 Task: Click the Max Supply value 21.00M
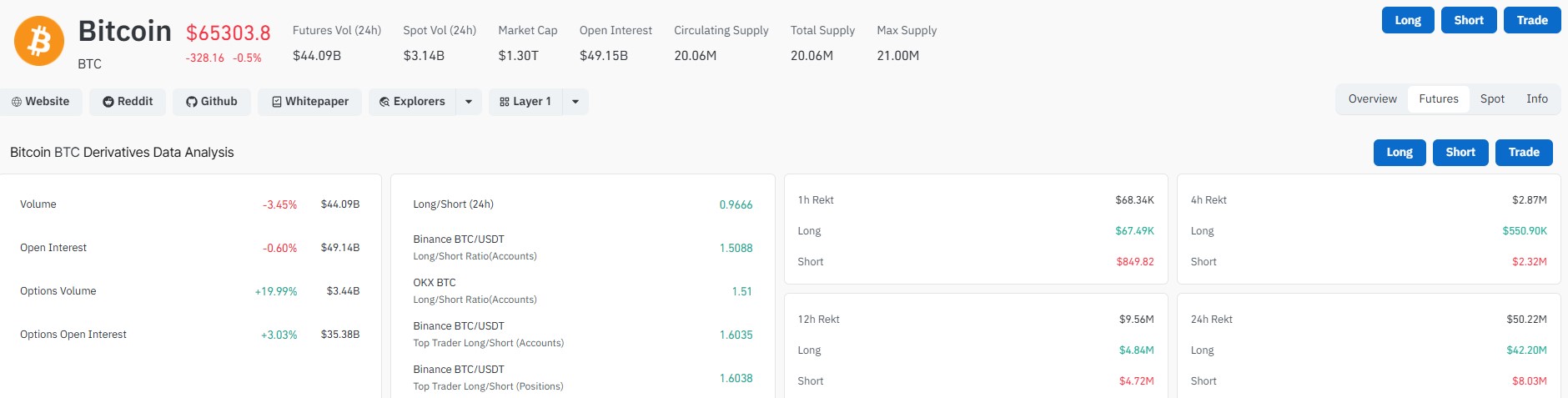(897, 56)
